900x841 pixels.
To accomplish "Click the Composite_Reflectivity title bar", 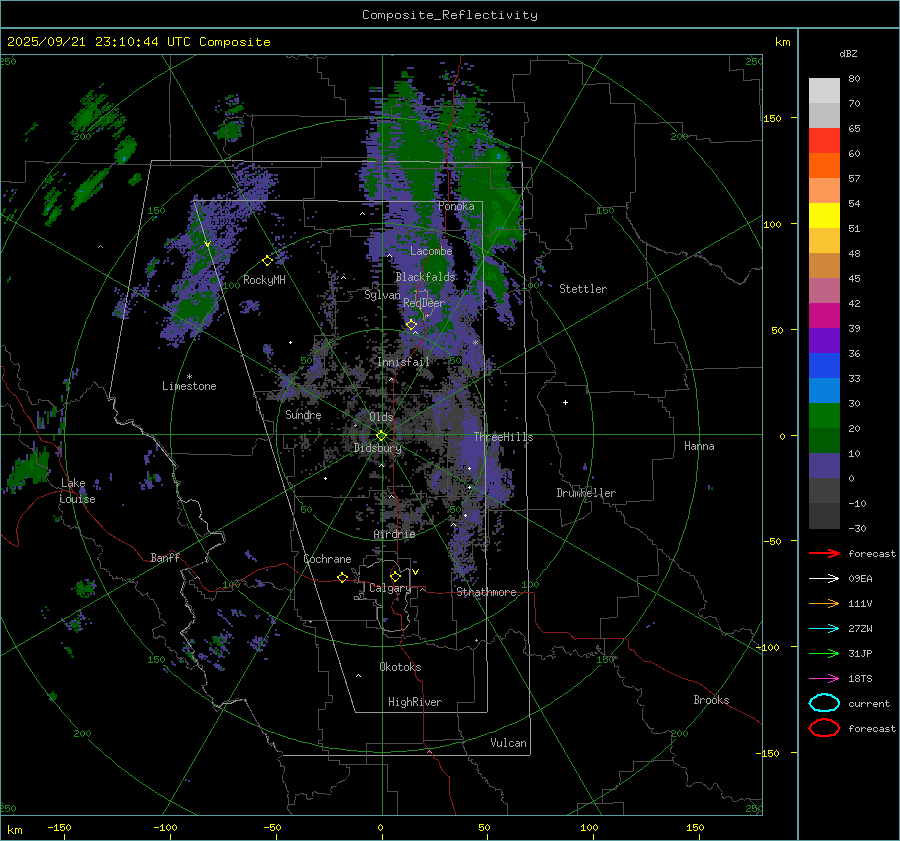I will pyautogui.click(x=449, y=14).
